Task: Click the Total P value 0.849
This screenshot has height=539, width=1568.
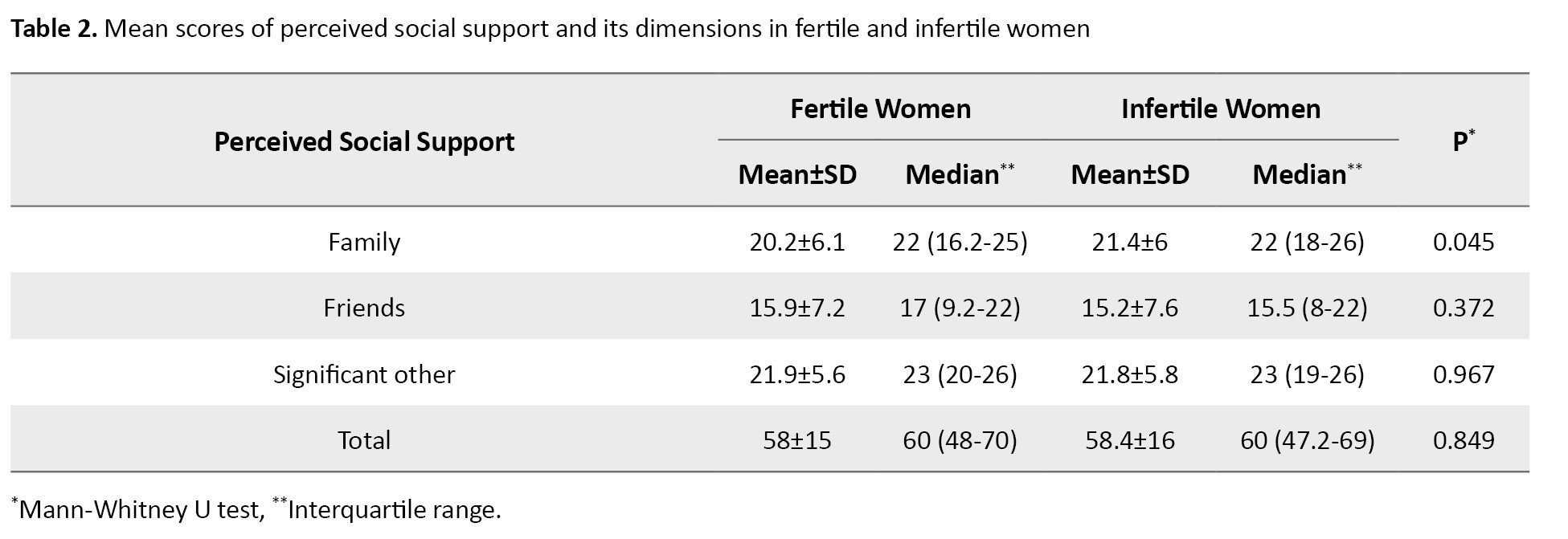Action: 1464,440
